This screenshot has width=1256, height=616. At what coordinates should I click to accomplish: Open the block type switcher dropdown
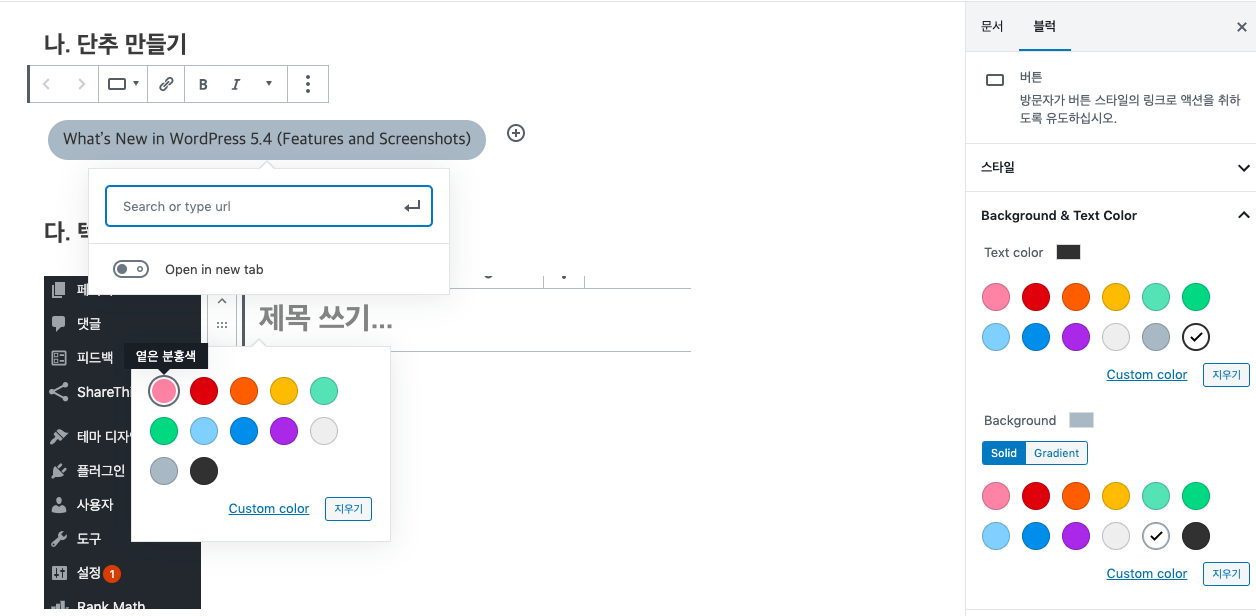(123, 85)
